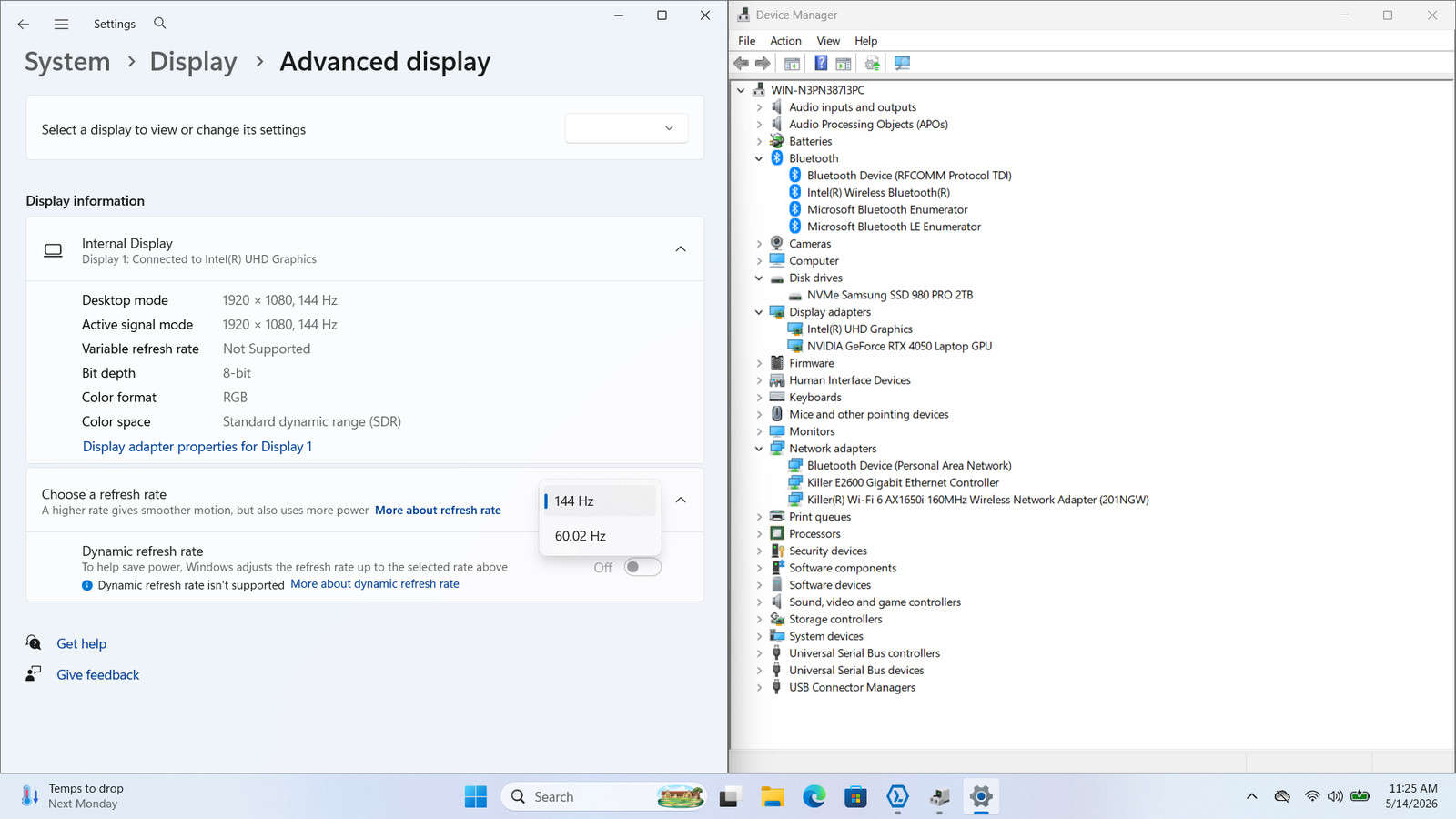The height and width of the screenshot is (819, 1456).
Task: Open Microsoft Edge from taskbar
Action: point(814,797)
